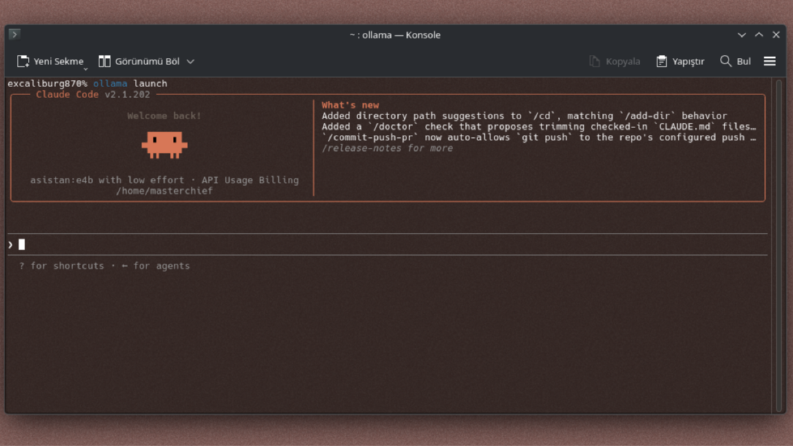Click the '/home/masterchief' path text
Image resolution: width=793 pixels, height=446 pixels.
pos(164,191)
